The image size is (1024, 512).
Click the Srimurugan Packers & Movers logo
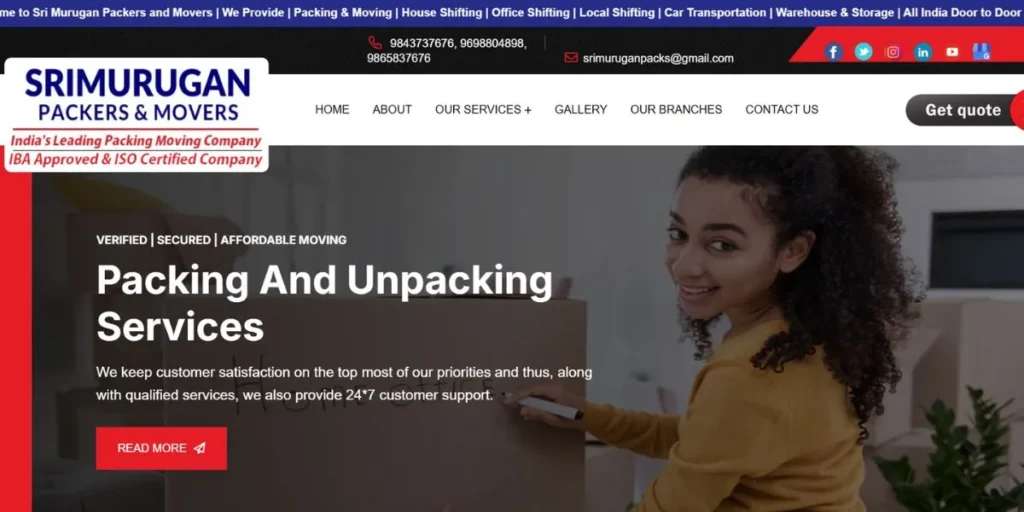coord(136,115)
